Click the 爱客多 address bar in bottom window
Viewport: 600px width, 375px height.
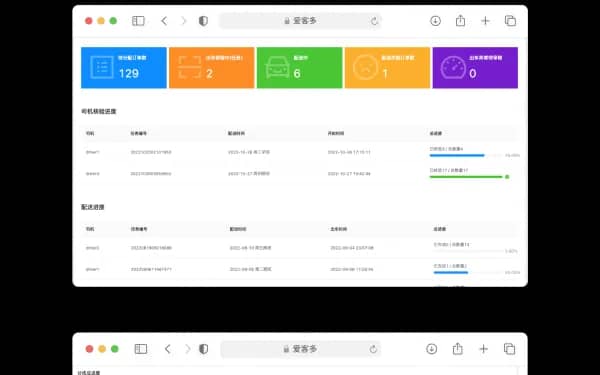[x=301, y=349]
